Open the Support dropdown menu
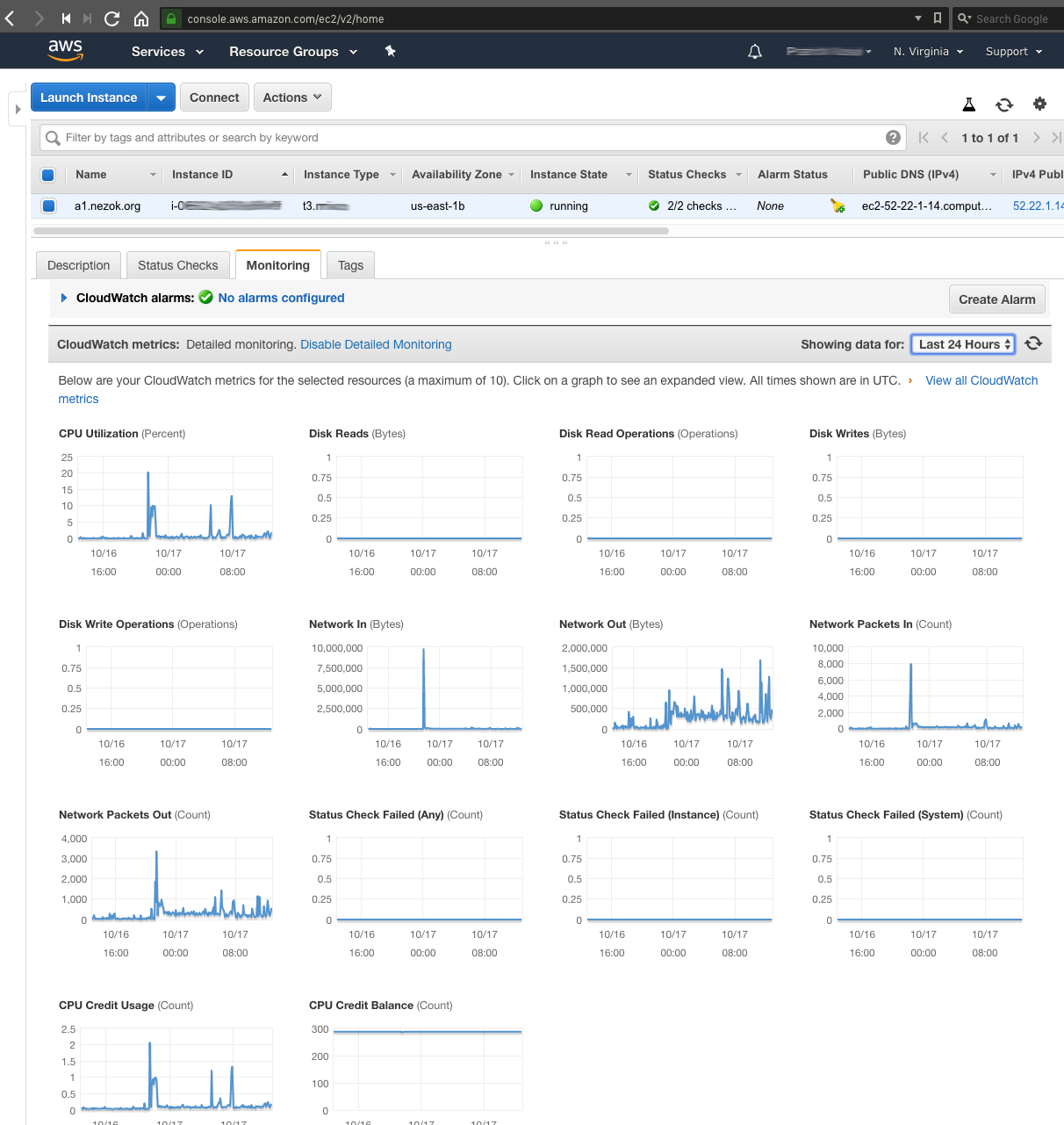1064x1125 pixels. point(1014,52)
